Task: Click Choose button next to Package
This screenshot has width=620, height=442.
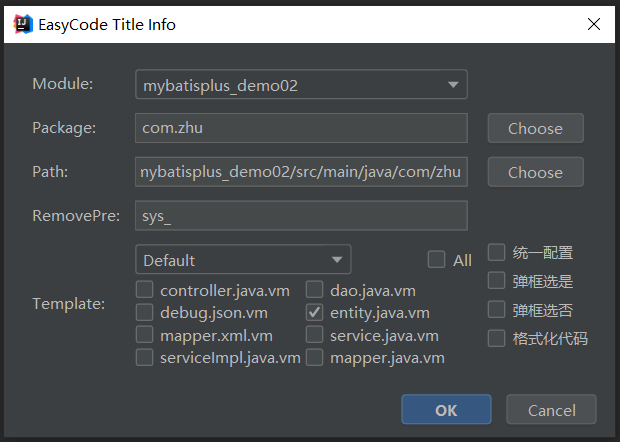Action: point(535,128)
